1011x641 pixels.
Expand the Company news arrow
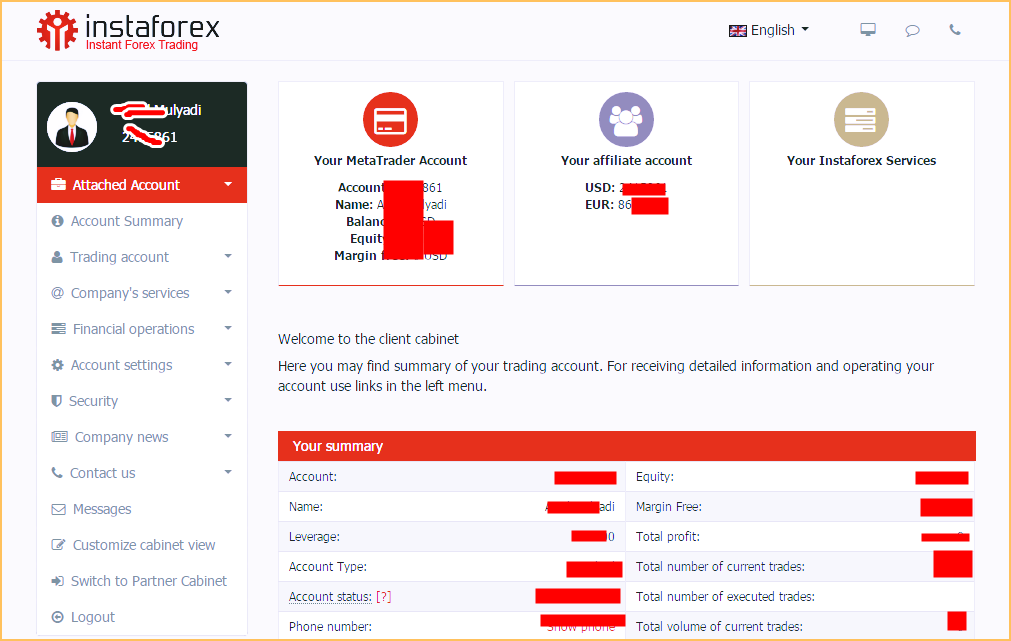228,437
